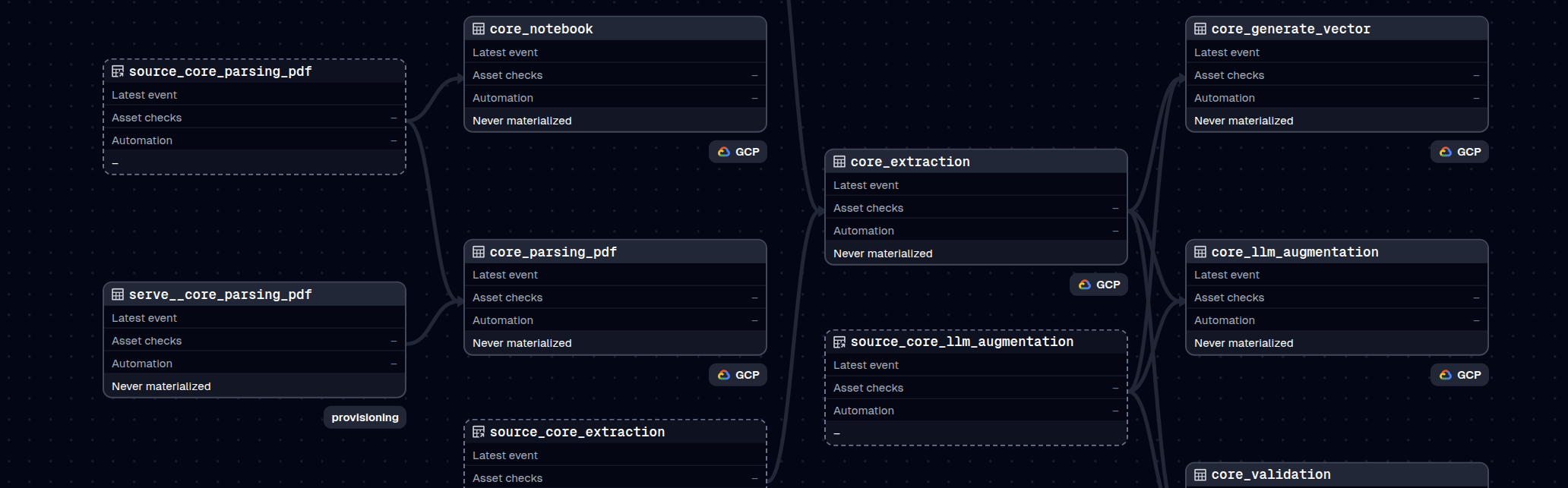Click the table icon beside serve__core_parsing_pdf

[118, 294]
